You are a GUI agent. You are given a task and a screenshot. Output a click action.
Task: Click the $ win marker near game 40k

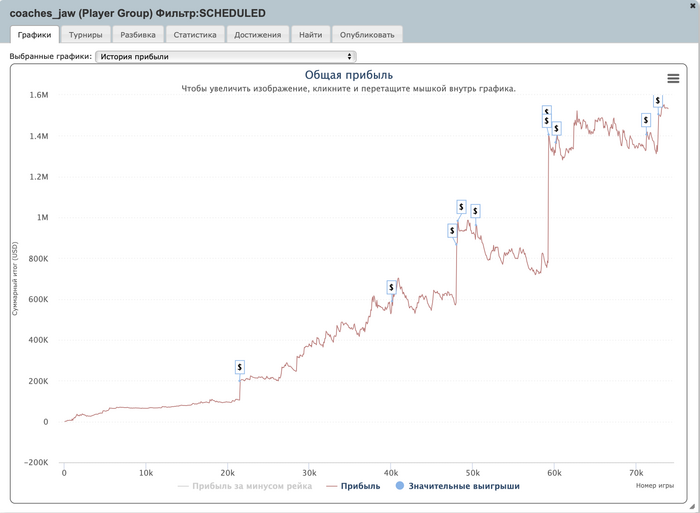392,287
